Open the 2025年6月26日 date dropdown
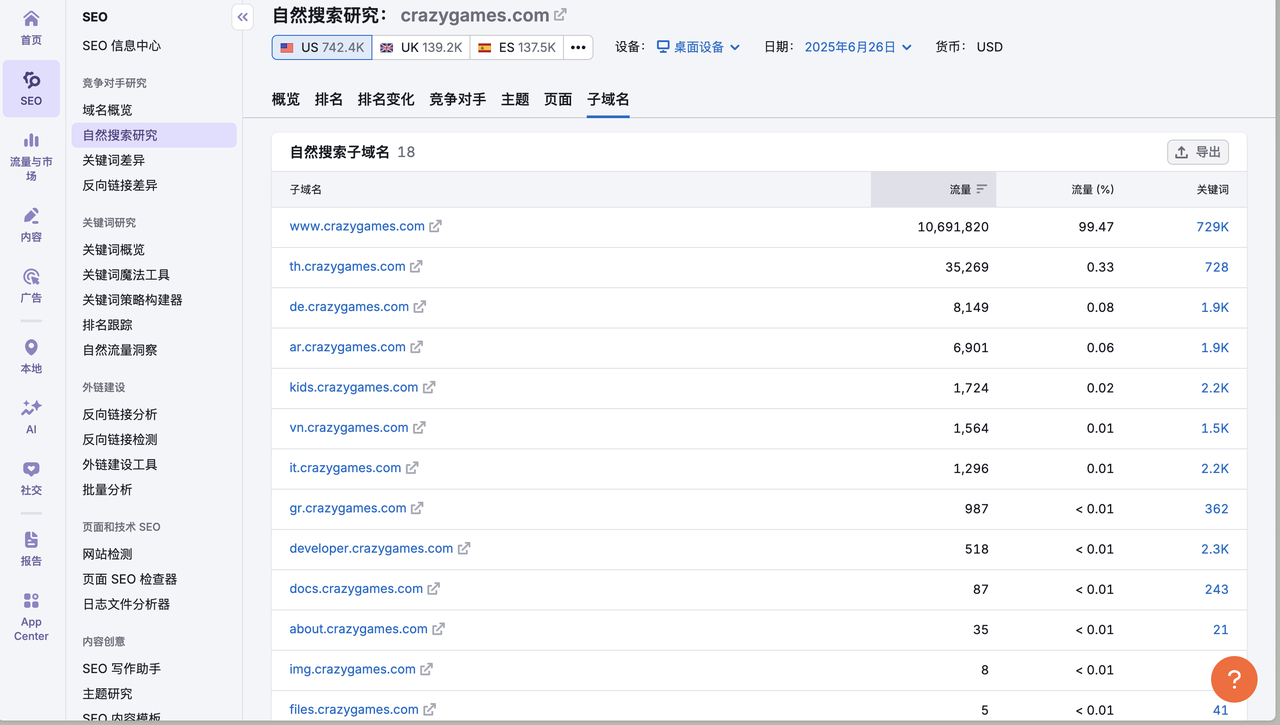 tap(858, 47)
